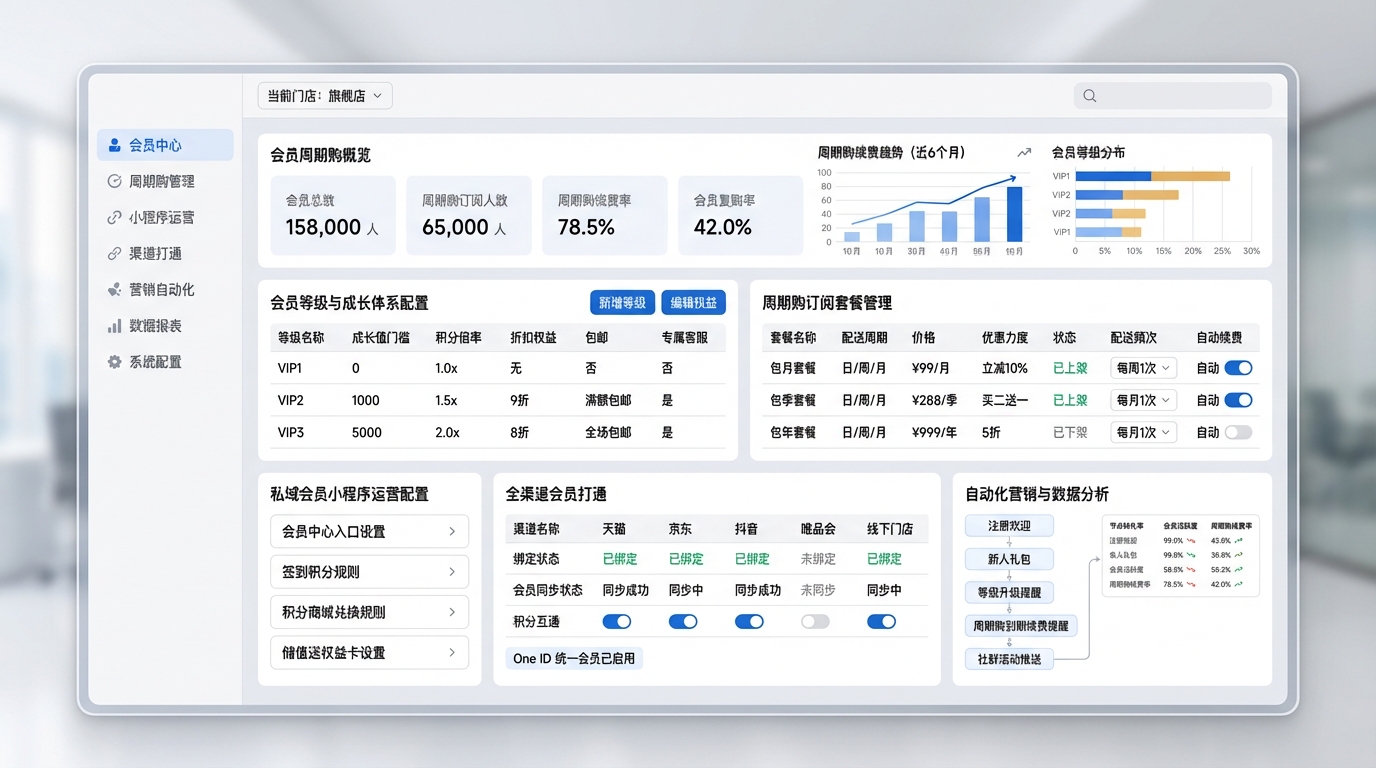Click the 编辑权益 button
Image resolution: width=1376 pixels, height=768 pixels.
[693, 303]
